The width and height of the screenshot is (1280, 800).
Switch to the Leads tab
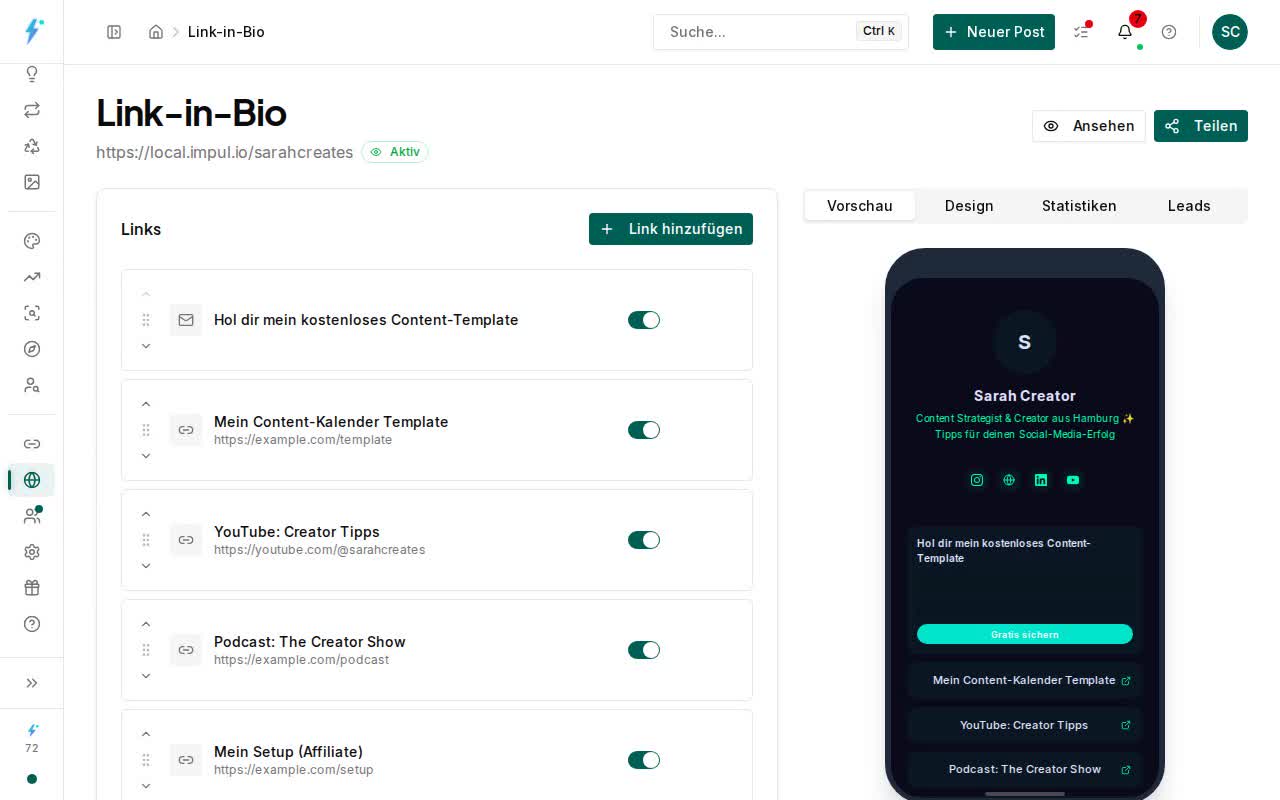[x=1189, y=206]
